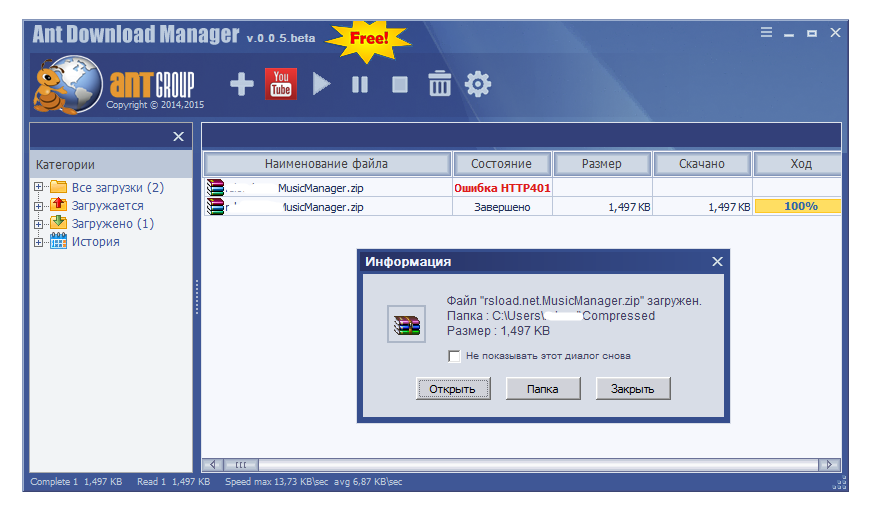Click the Загружено download-arrow icon
This screenshot has height=513, width=871.
pyautogui.click(x=58, y=223)
